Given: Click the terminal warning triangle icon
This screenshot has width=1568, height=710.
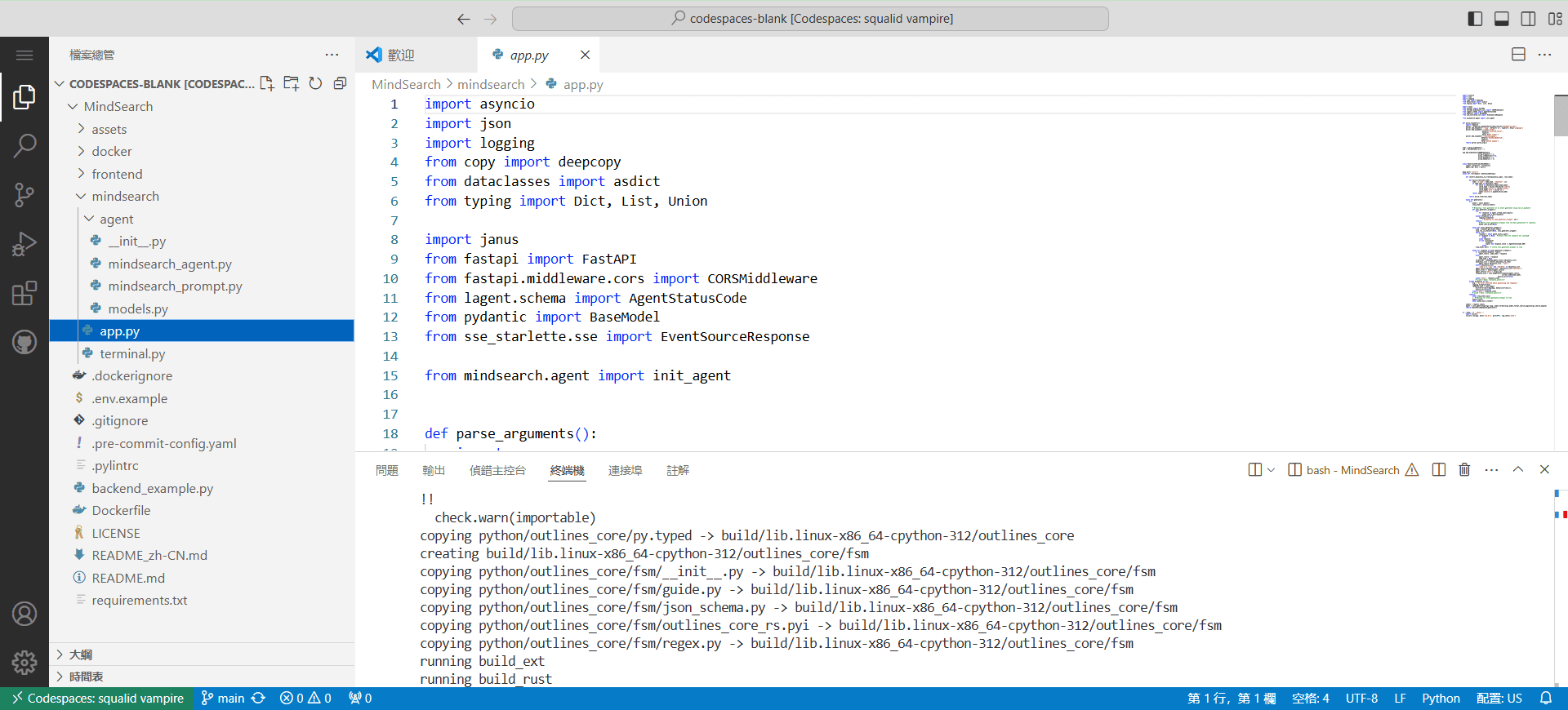Looking at the screenshot, I should point(1412,470).
